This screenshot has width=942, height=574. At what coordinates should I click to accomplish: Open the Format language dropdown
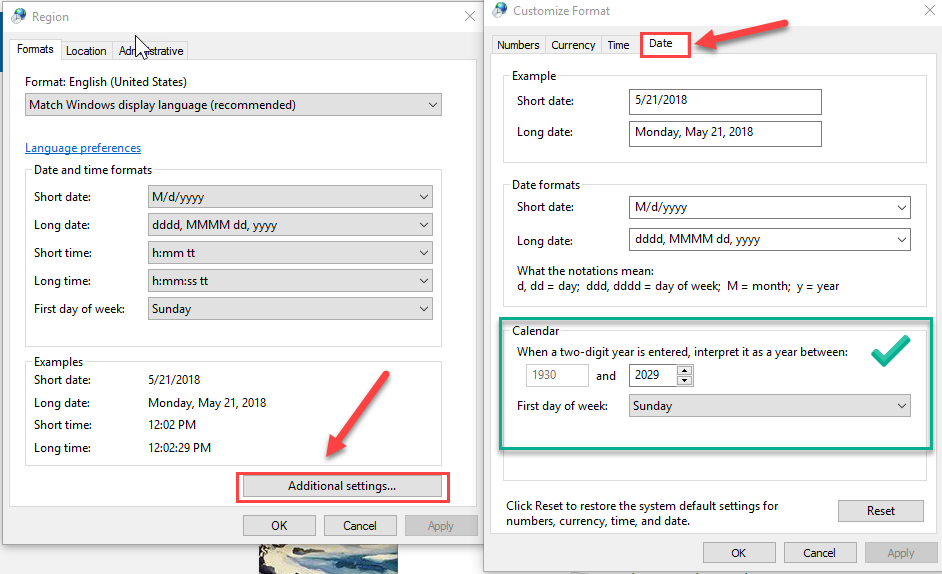(233, 105)
